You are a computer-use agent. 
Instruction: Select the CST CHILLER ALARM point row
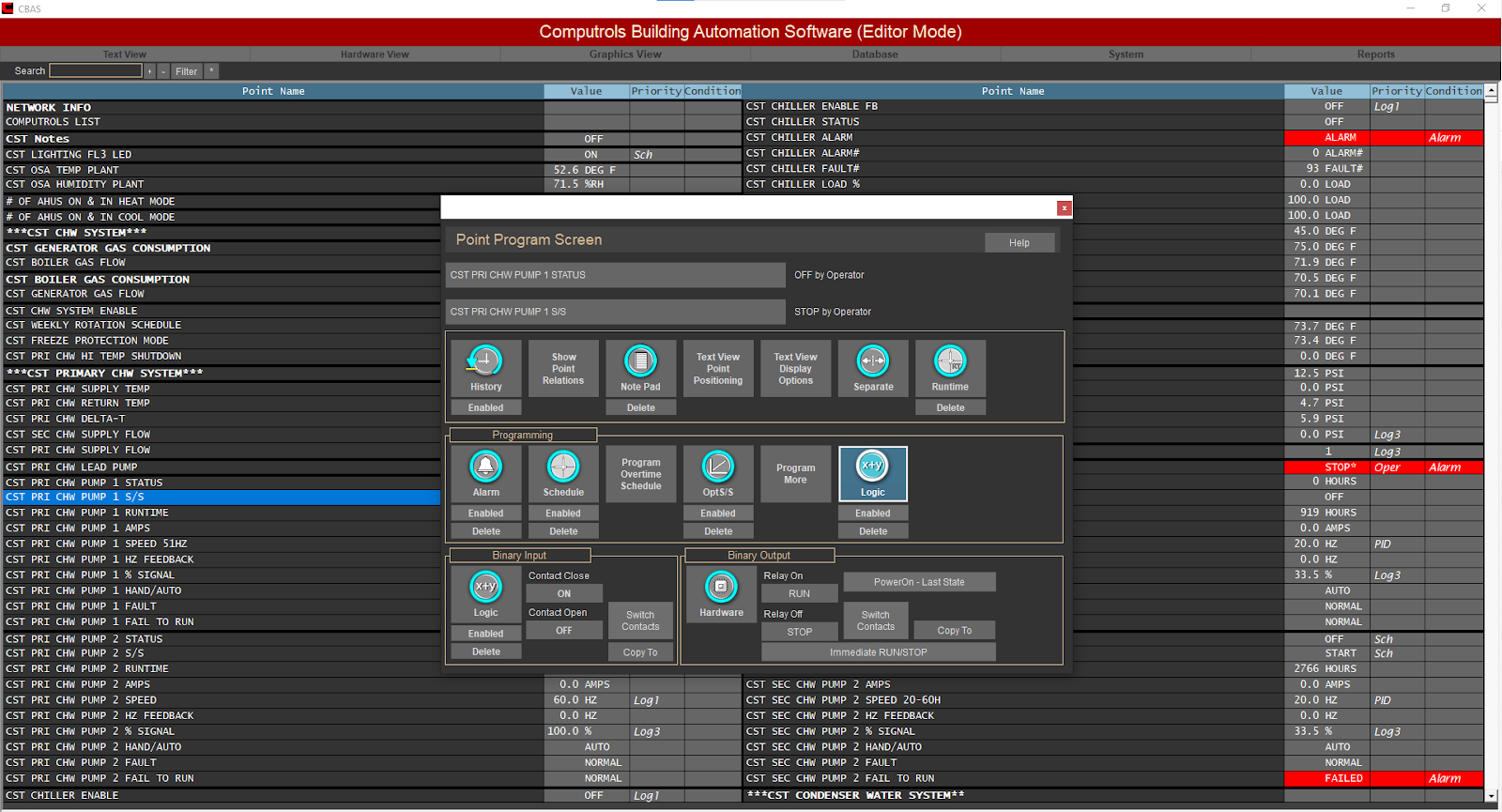point(1114,138)
